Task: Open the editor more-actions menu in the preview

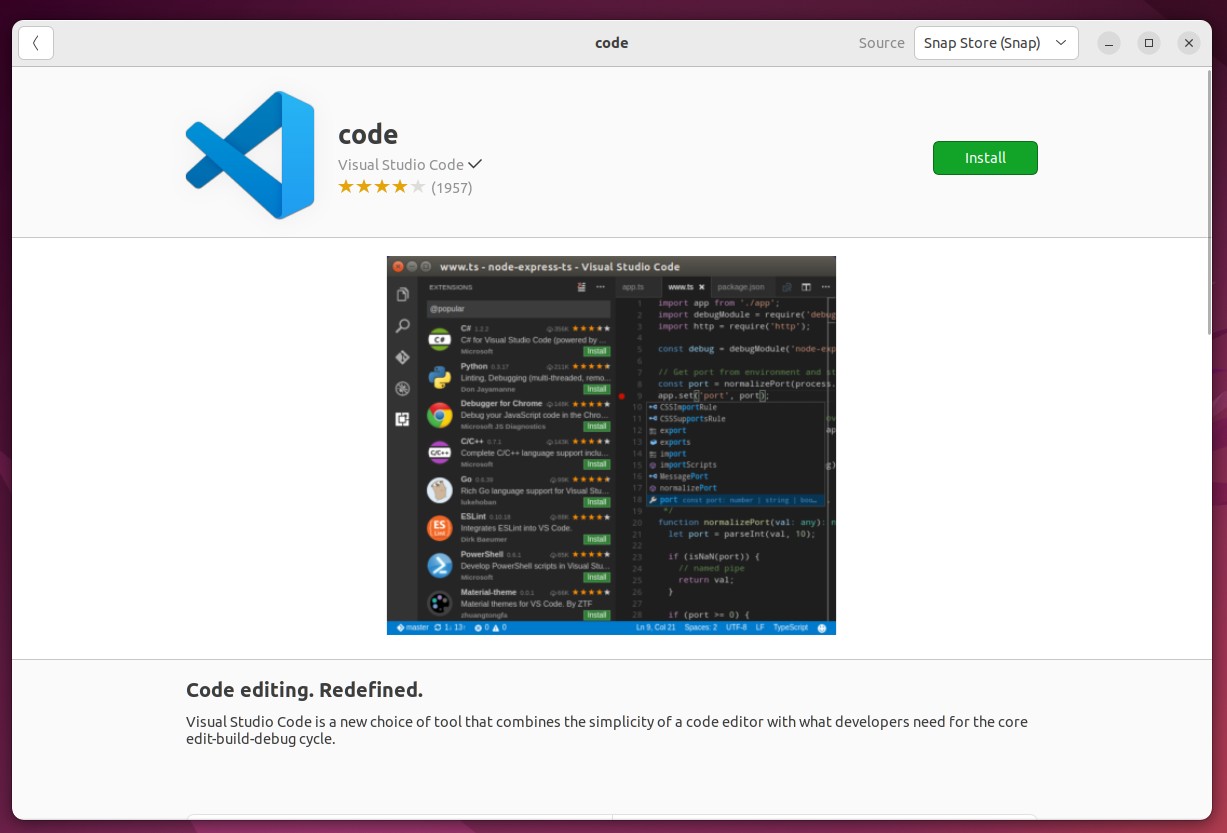Action: (x=825, y=287)
